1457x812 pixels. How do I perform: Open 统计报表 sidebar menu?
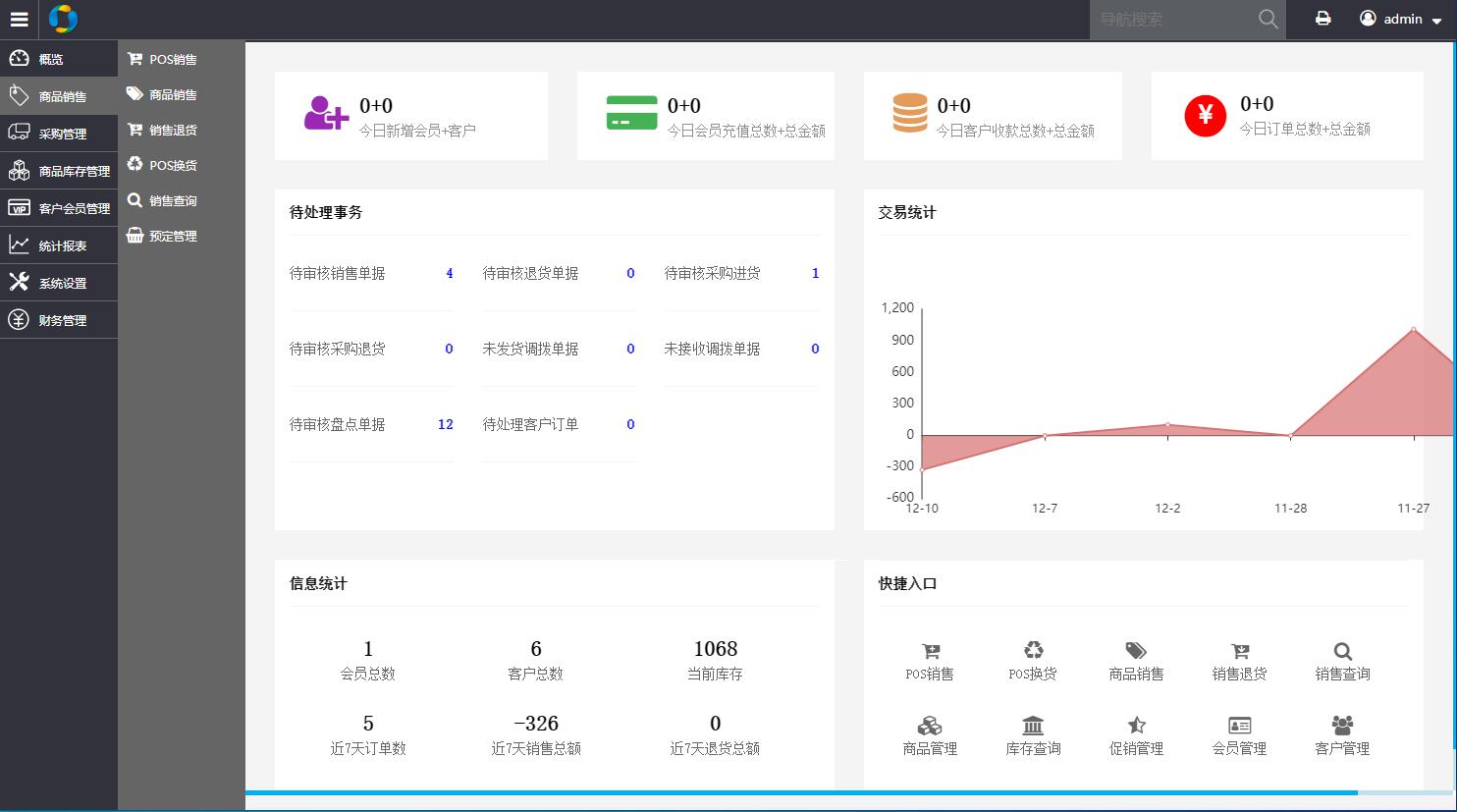tap(59, 245)
